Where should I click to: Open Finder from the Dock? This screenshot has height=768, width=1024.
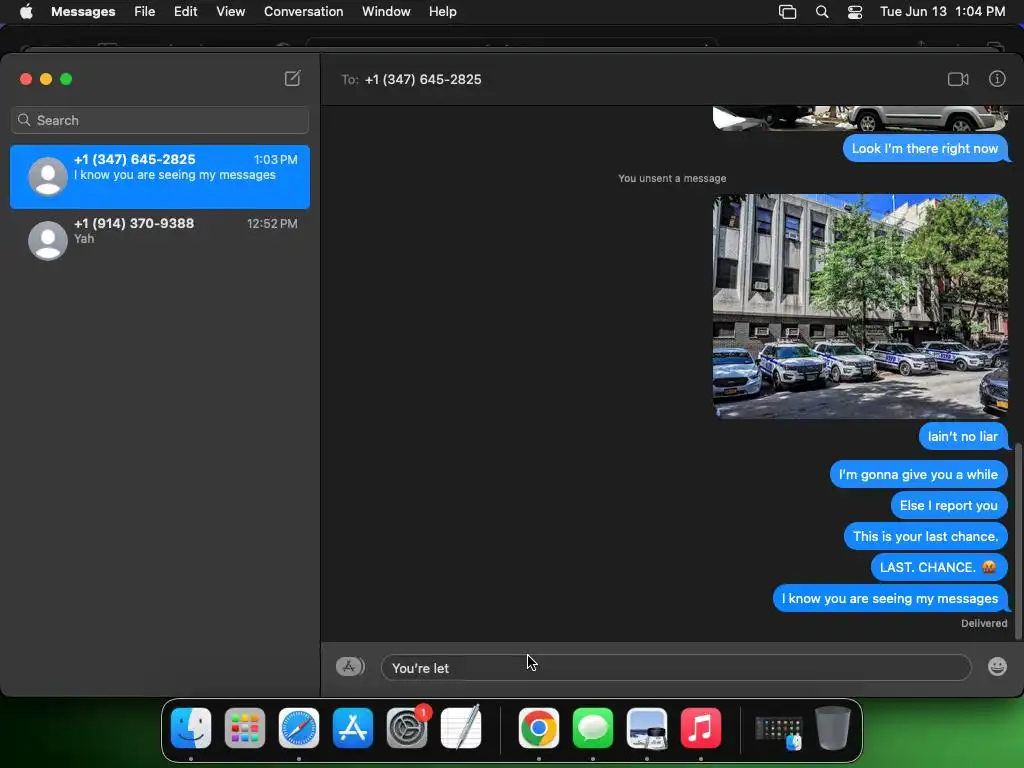[191, 728]
